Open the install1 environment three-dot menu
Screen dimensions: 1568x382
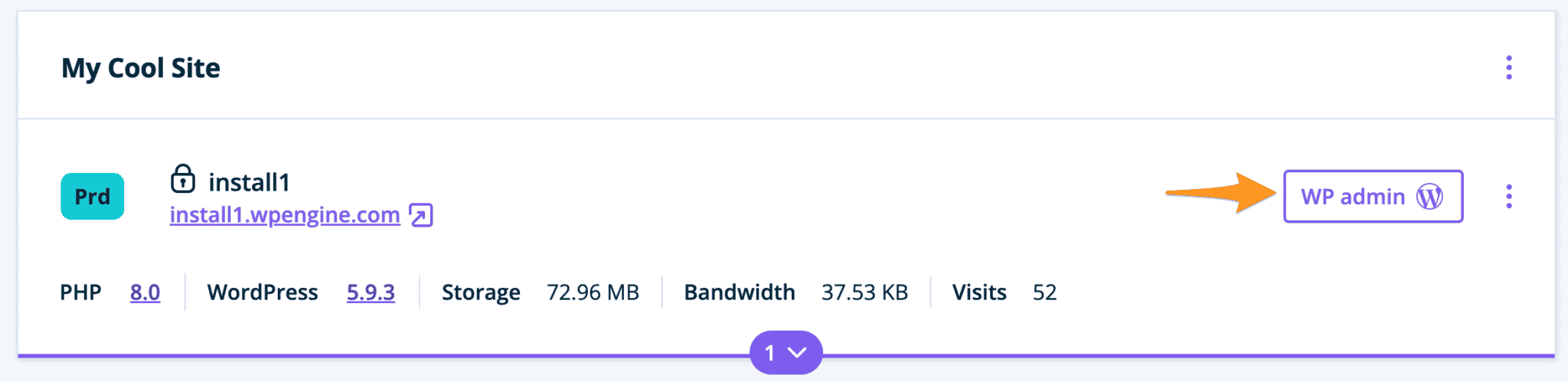1508,197
